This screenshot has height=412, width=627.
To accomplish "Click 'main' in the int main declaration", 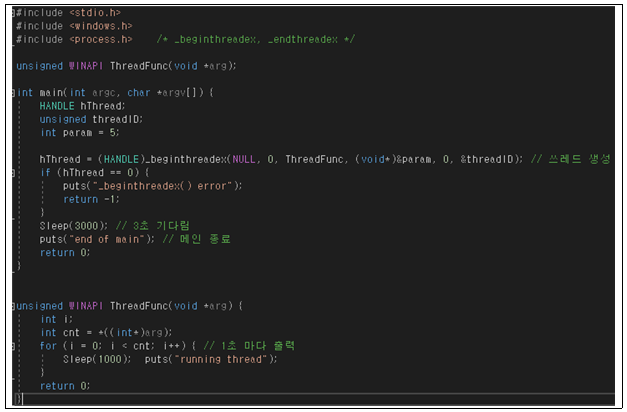I will (x=51, y=93).
